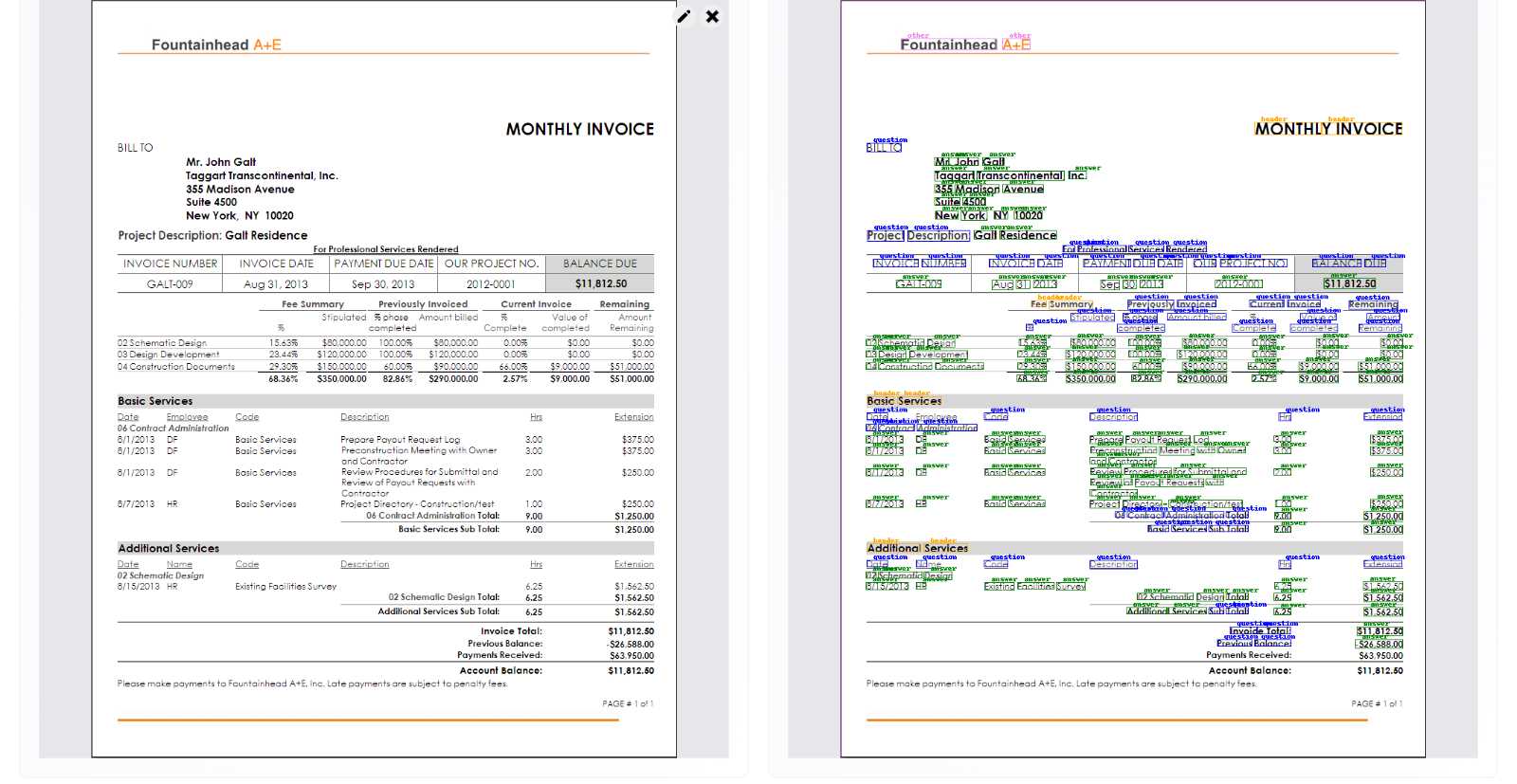Click 'PAGE # 1 of 1' footer in left invoice
Viewport: 1517px width, 784px height.
point(628,704)
